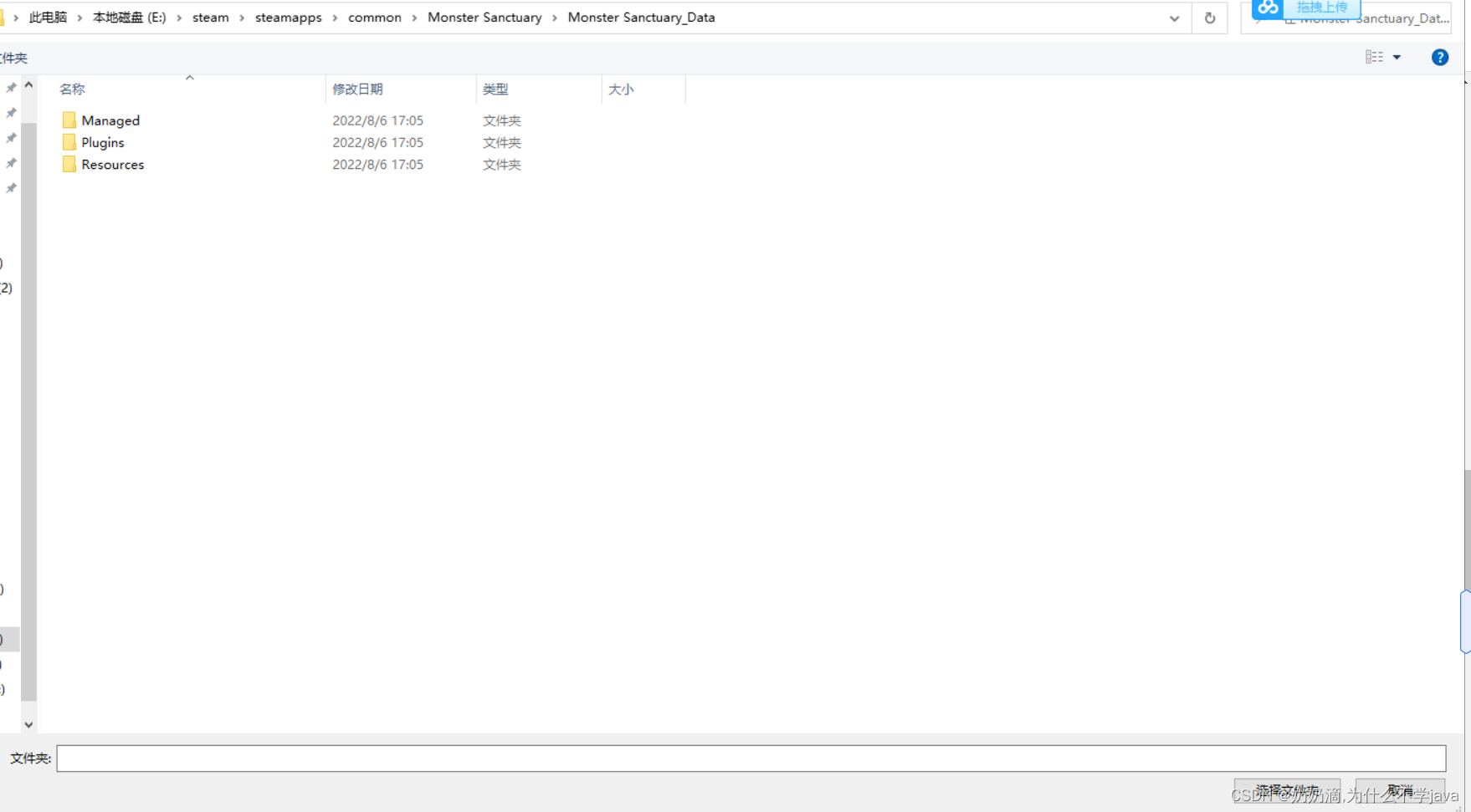Navigate to 此电脑 in breadcrumb
Viewport: 1471px width, 812px height.
[48, 18]
